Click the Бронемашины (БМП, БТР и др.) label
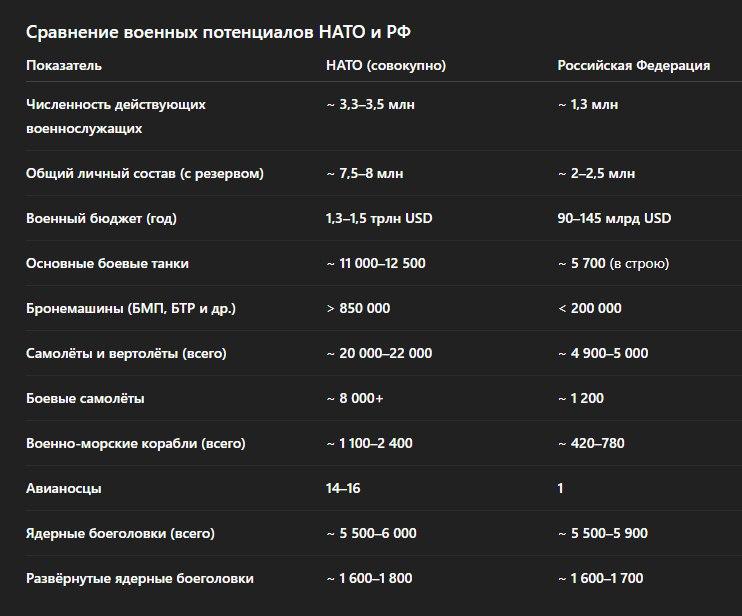 coord(131,308)
